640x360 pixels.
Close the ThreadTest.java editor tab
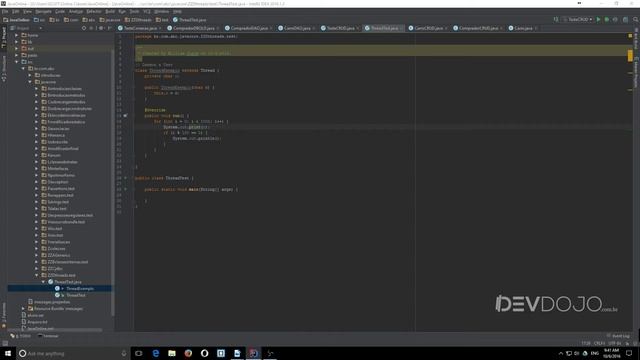click(401, 28)
